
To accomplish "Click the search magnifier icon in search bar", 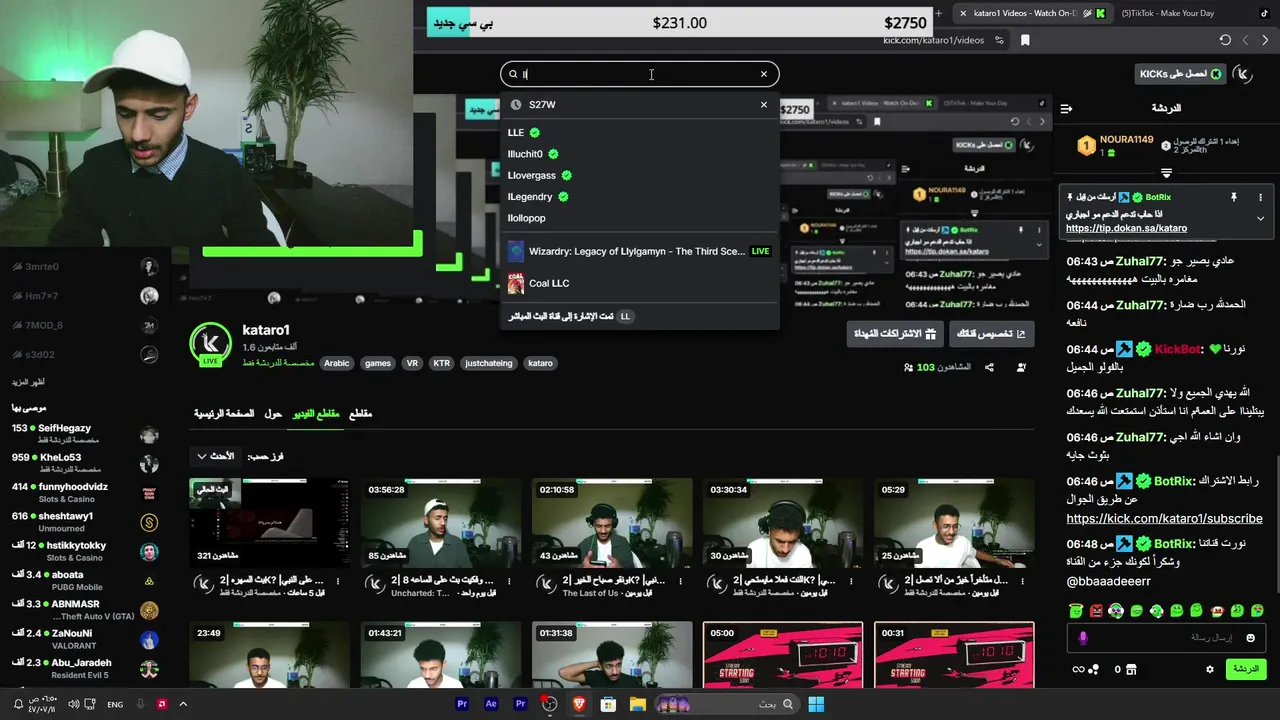I will pyautogui.click(x=513, y=74).
